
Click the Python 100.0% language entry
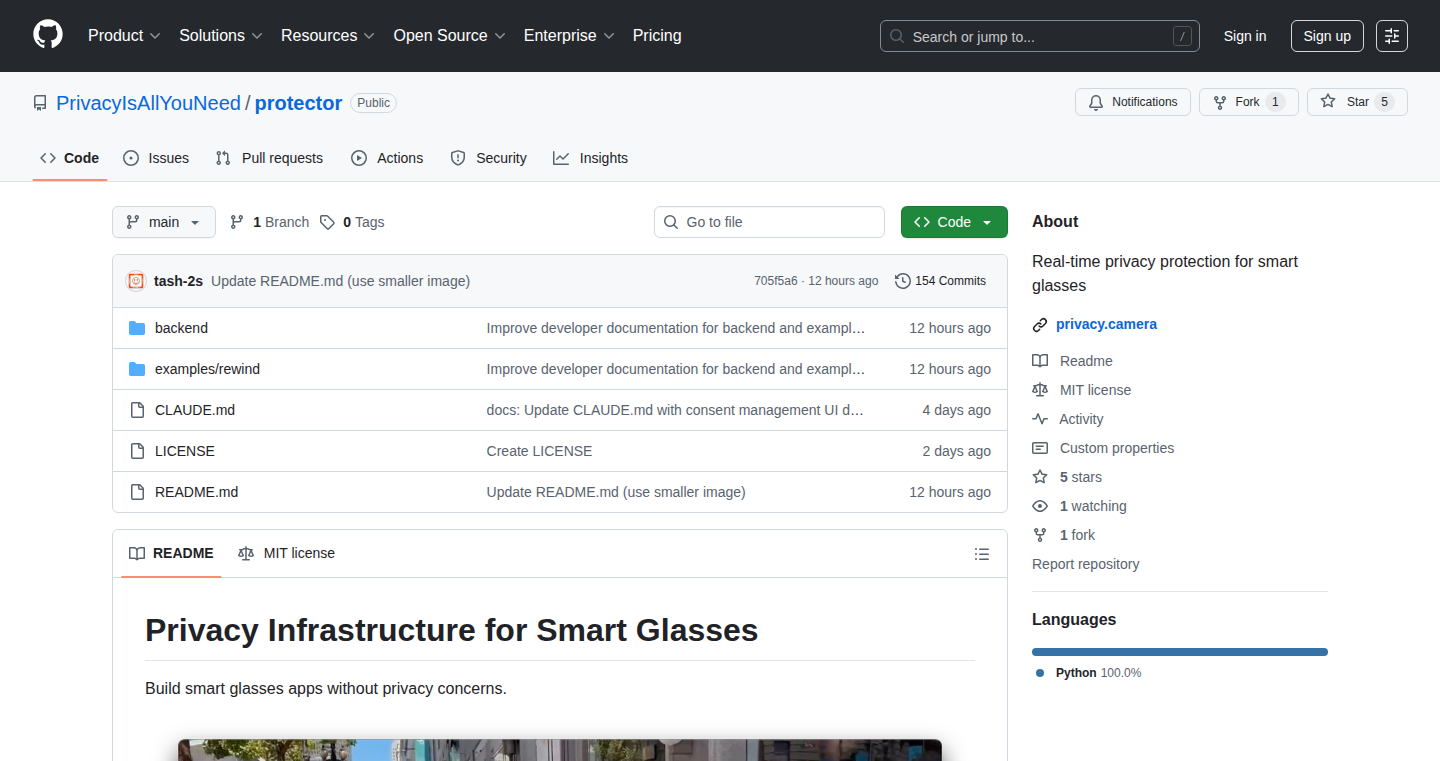1088,673
